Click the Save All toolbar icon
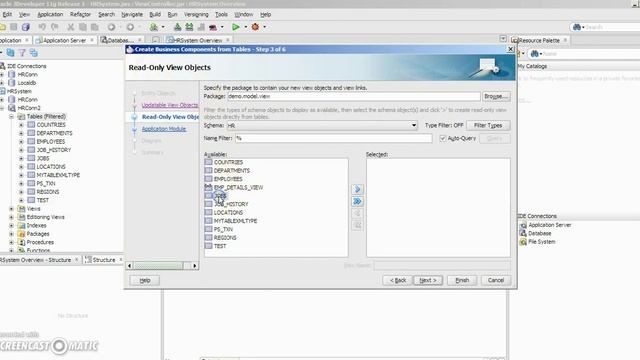The image size is (640, 360). pos(26,27)
